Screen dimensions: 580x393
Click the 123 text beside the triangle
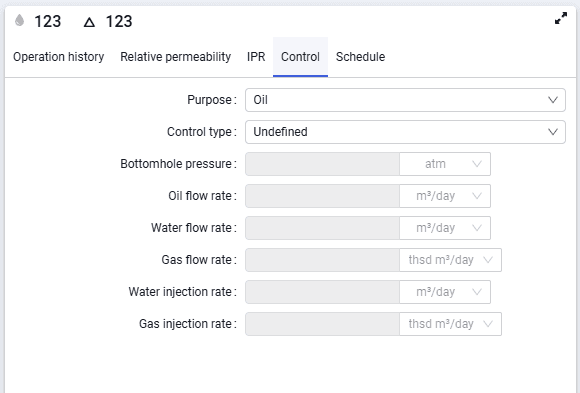point(119,21)
